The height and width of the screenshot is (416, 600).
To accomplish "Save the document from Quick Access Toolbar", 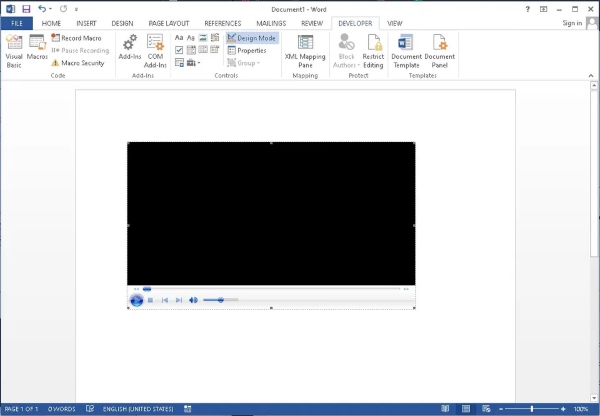I will pyautogui.click(x=26, y=8).
